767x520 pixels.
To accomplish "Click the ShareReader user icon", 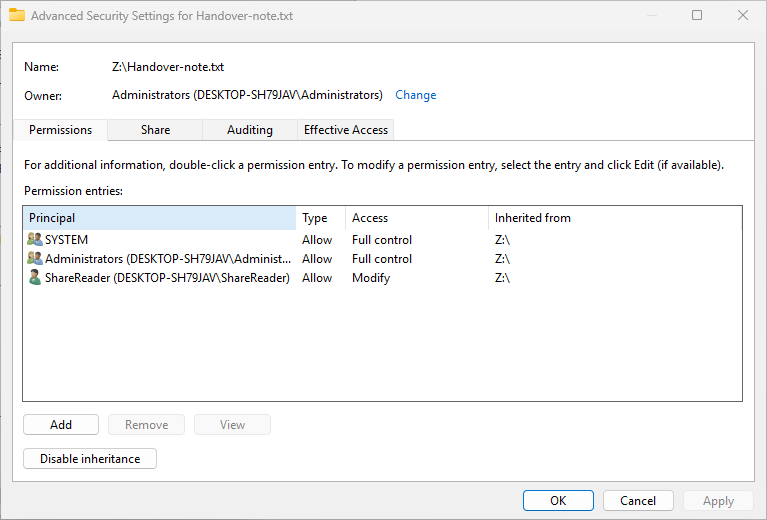I will pos(34,277).
